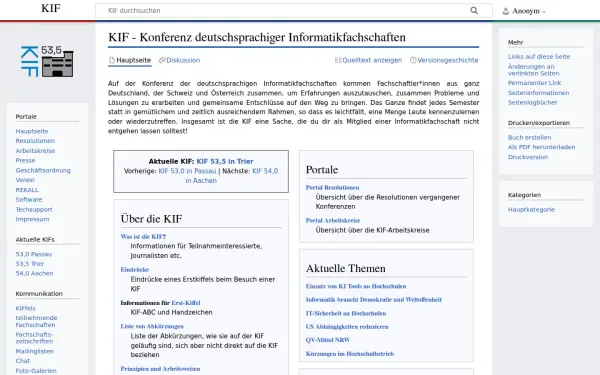Open Portal Arbeitskreise link

(333, 220)
